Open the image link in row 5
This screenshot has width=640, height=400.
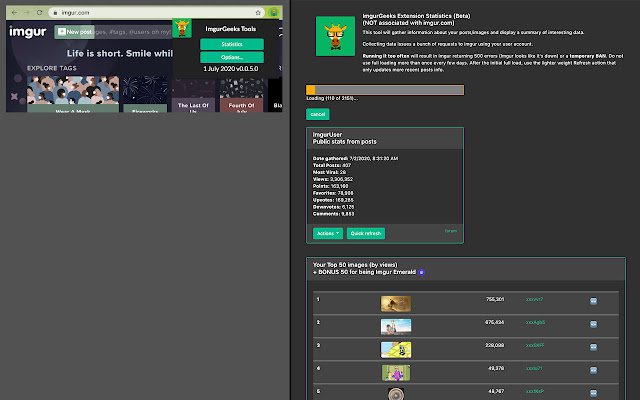535,391
